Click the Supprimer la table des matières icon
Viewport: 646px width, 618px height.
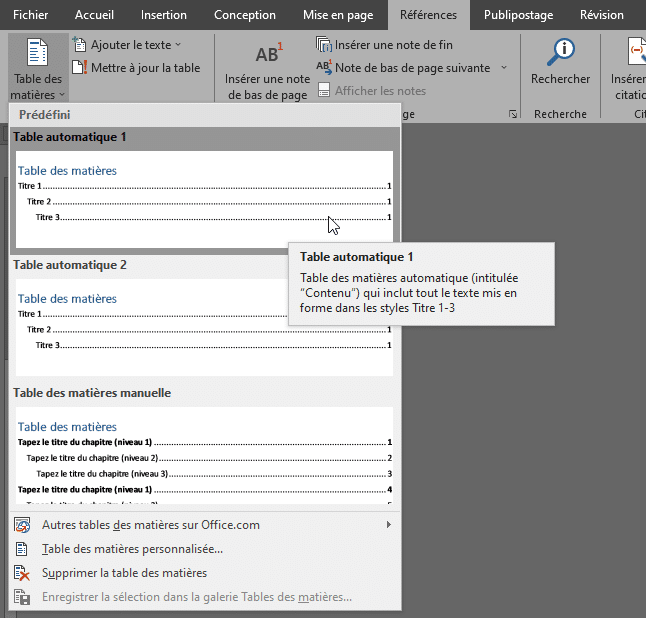(x=22, y=573)
